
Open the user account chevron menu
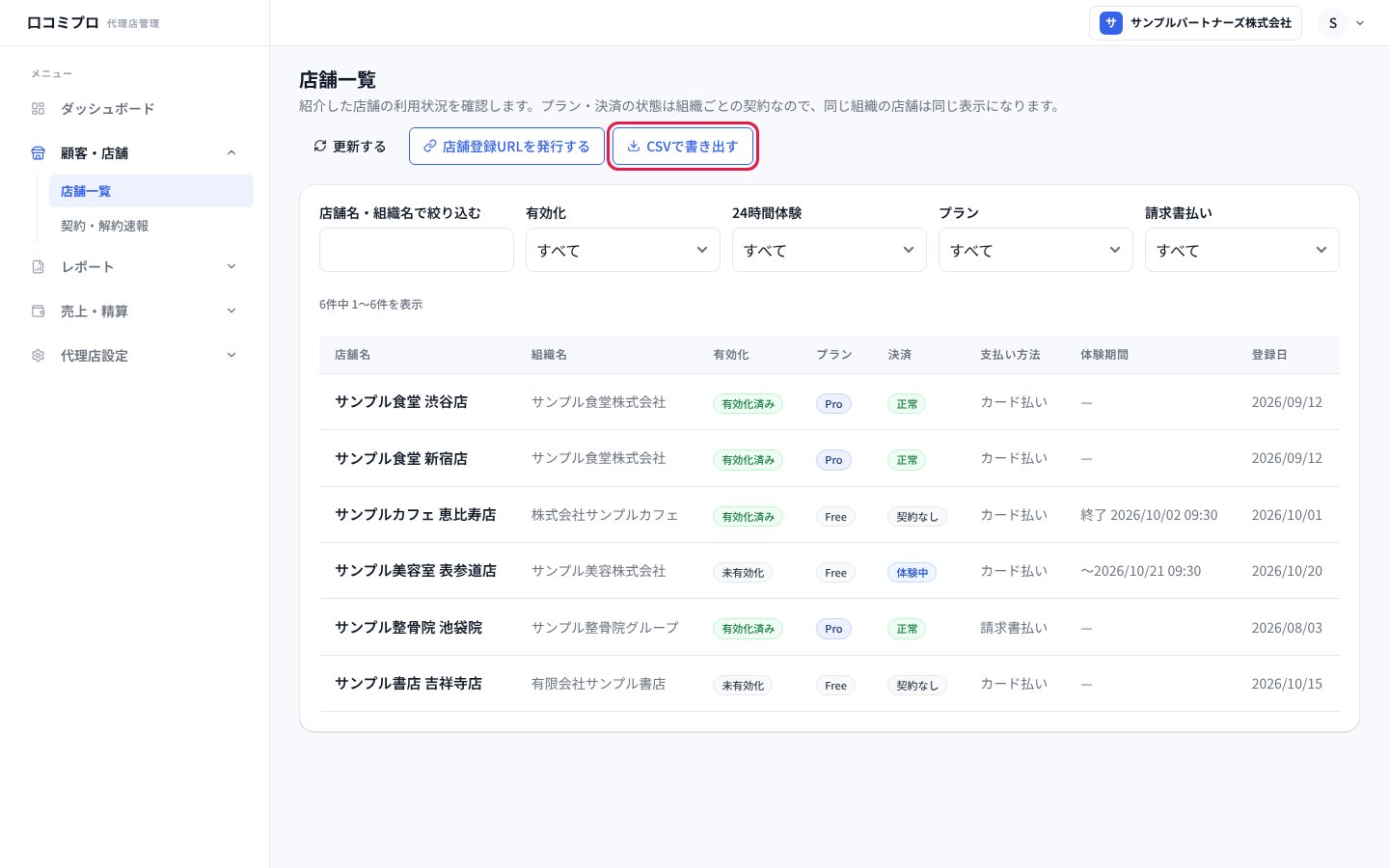(x=1360, y=23)
